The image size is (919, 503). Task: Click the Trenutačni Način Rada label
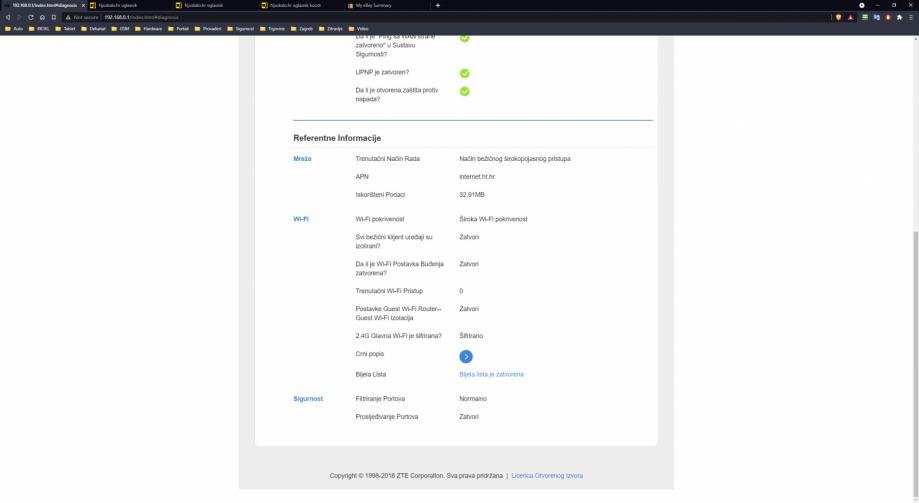point(387,158)
